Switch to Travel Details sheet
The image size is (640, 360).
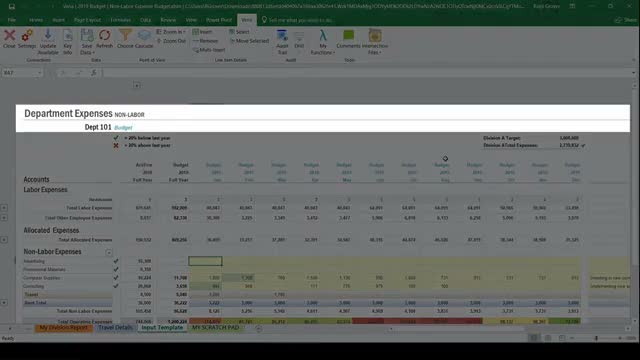point(115,328)
